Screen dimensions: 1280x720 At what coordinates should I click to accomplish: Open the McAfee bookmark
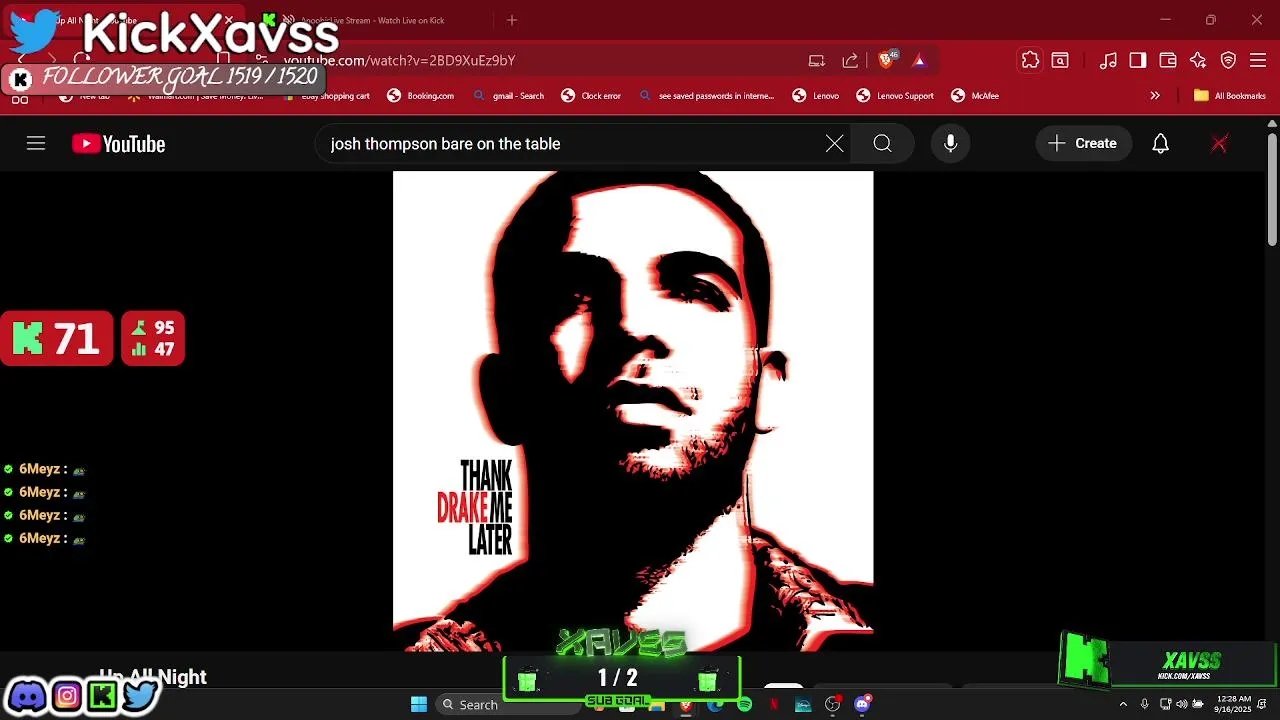[975, 96]
